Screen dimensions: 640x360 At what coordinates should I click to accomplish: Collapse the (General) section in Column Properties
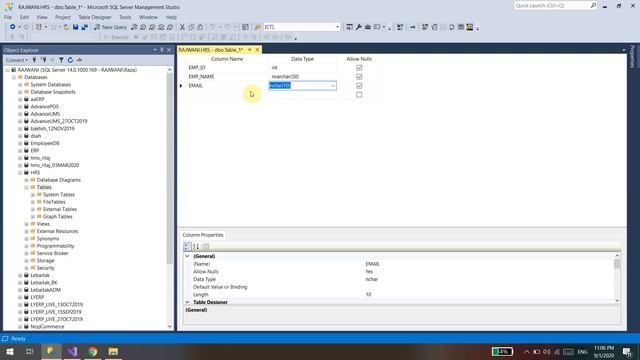(x=187, y=256)
